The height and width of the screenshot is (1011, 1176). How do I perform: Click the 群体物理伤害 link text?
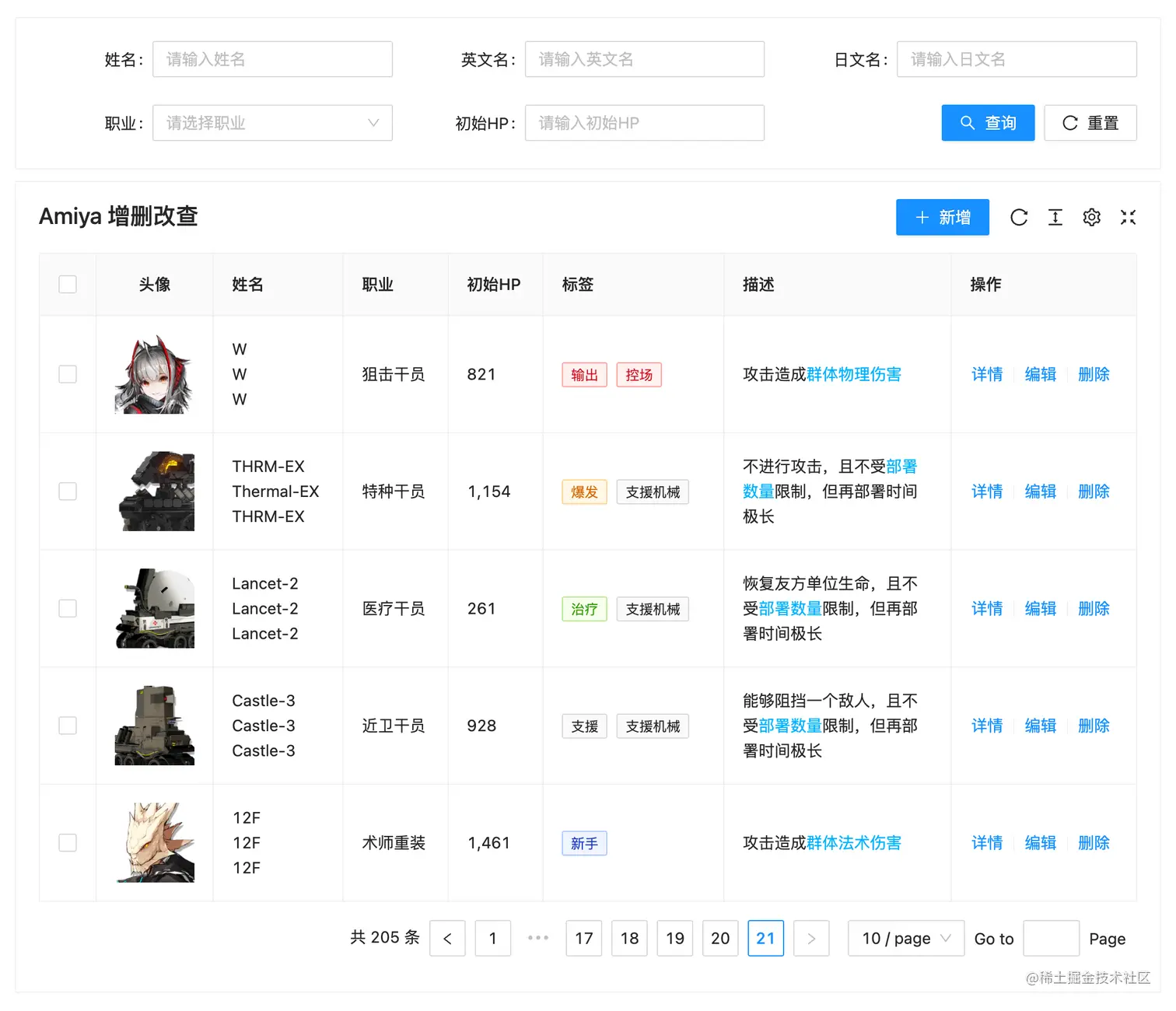(854, 375)
